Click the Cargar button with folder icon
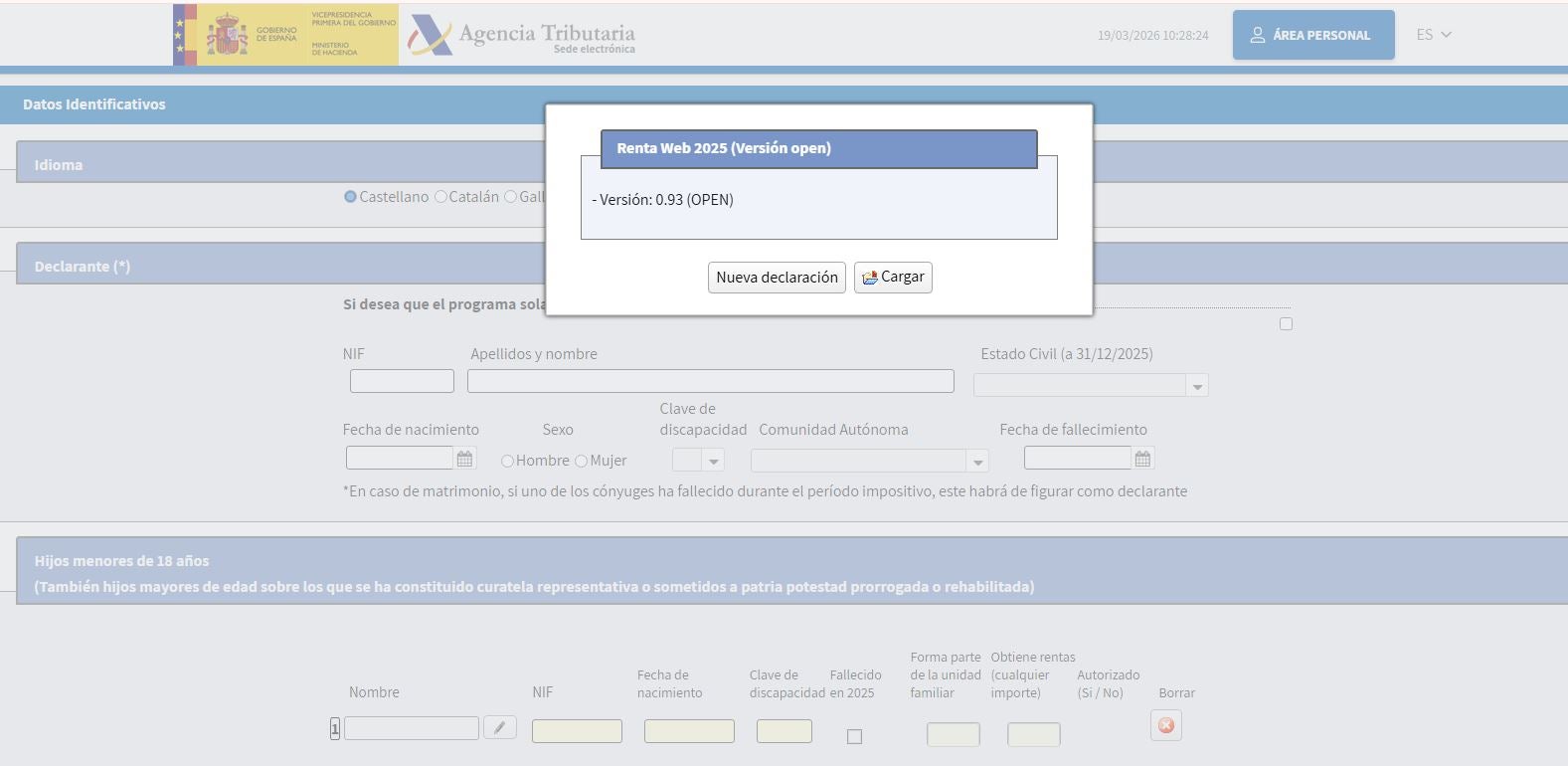 893,278
